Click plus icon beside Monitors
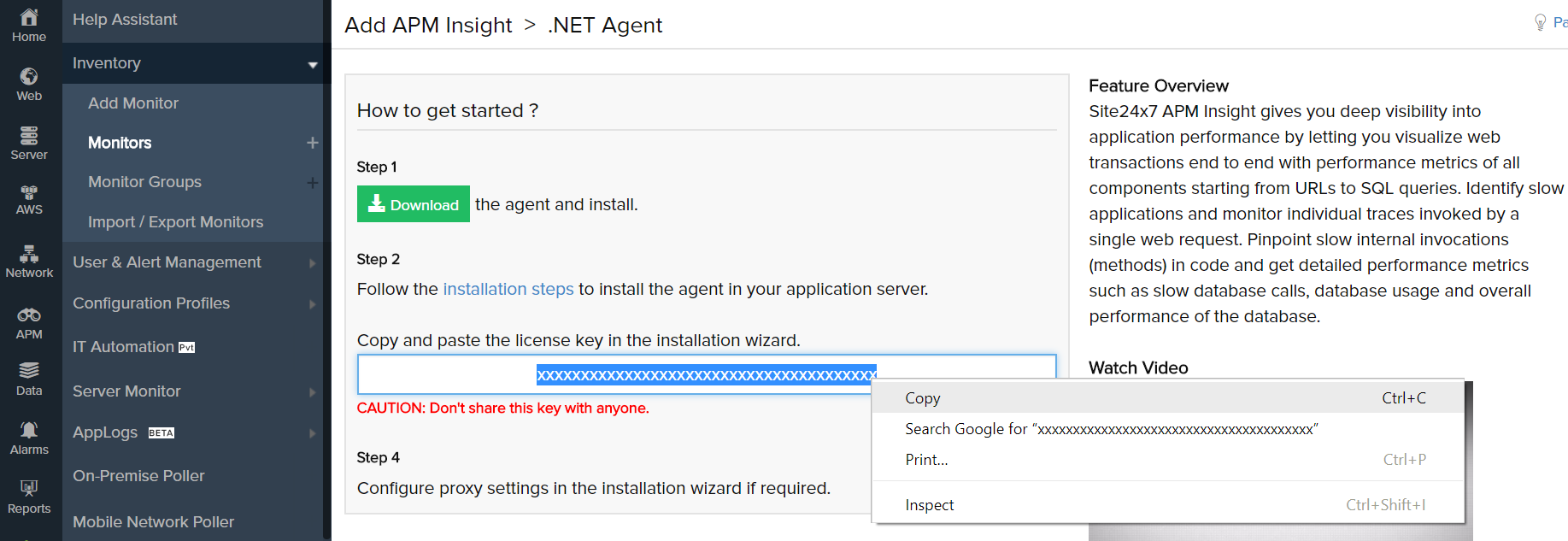Screen dimensions: 1568x541 312,143
